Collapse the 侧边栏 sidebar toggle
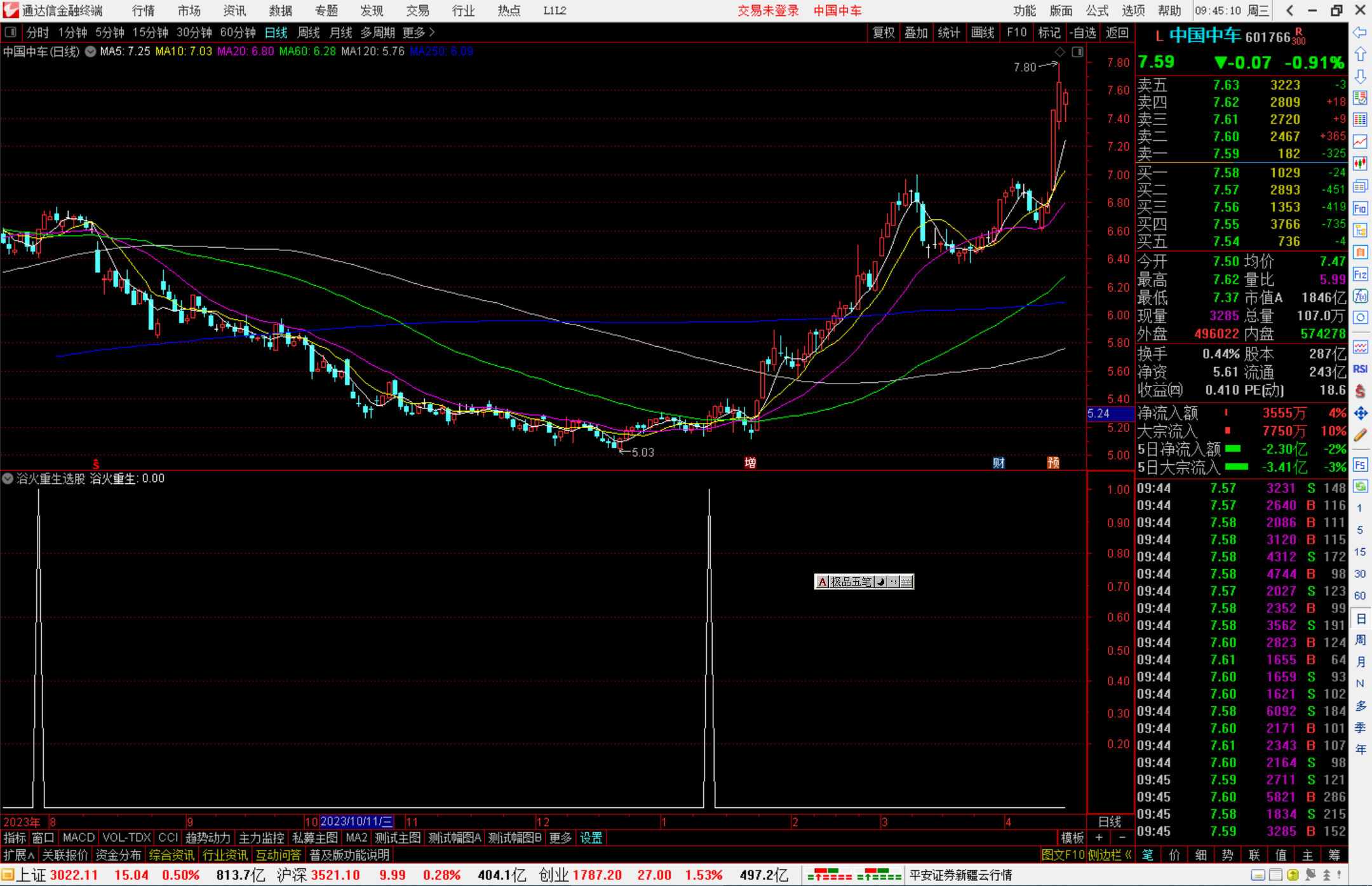The height and width of the screenshot is (886, 1372). coord(1110,855)
